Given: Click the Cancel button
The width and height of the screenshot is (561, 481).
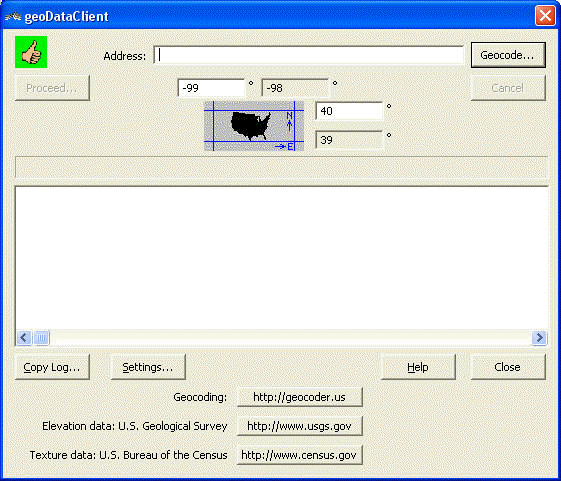Looking at the screenshot, I should (508, 88).
